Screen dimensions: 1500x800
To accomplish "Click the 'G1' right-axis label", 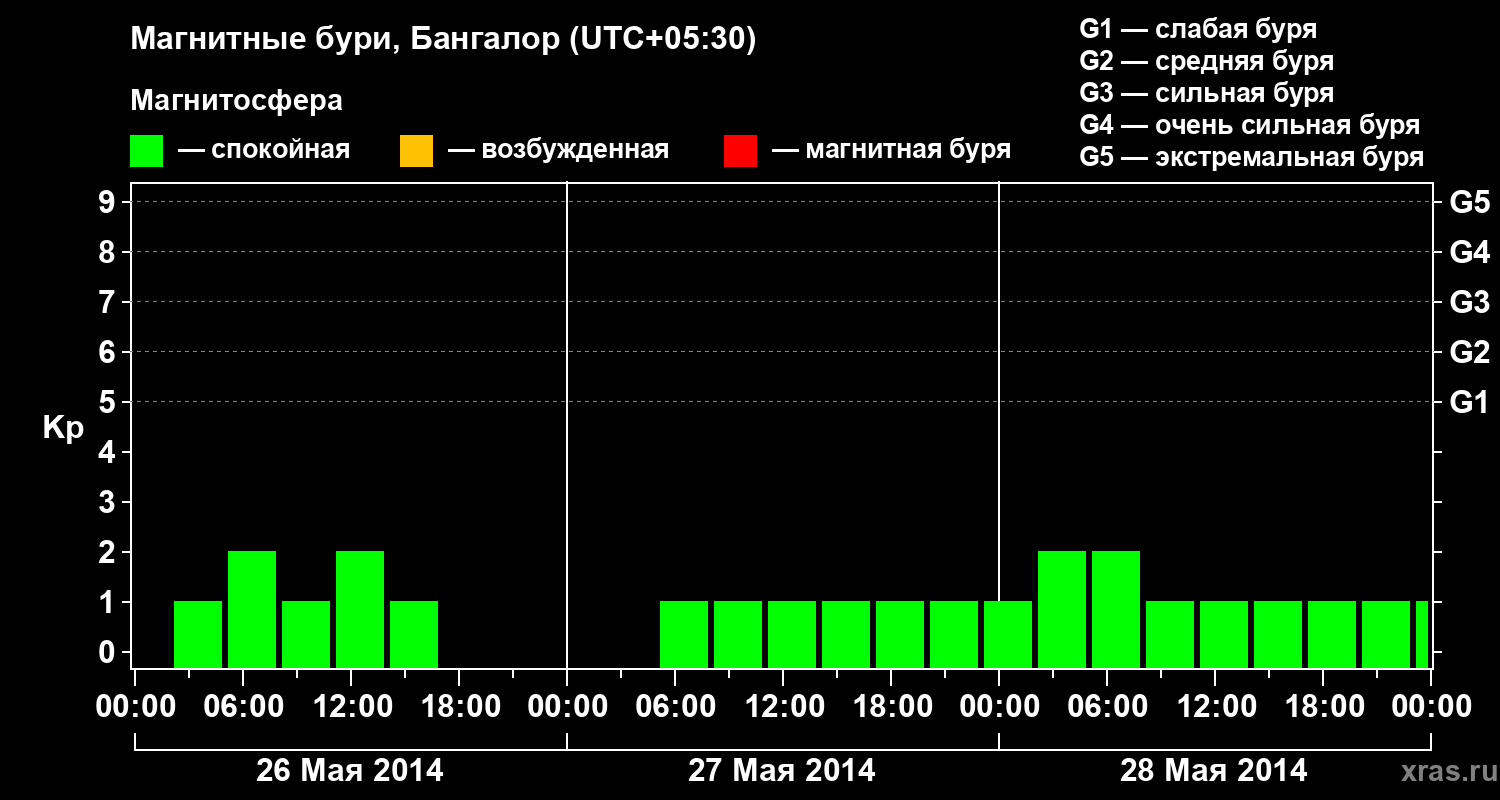I will [1469, 402].
